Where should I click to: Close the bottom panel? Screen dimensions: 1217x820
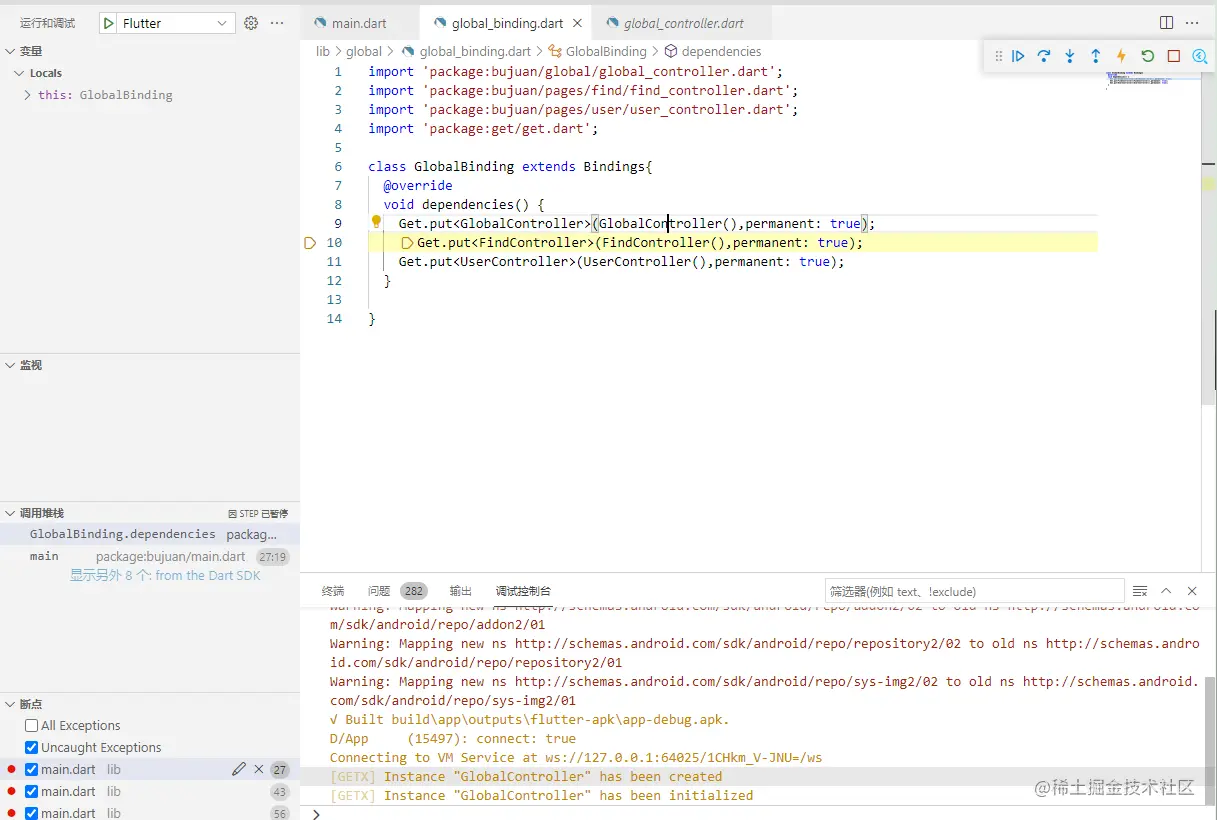(x=1192, y=591)
